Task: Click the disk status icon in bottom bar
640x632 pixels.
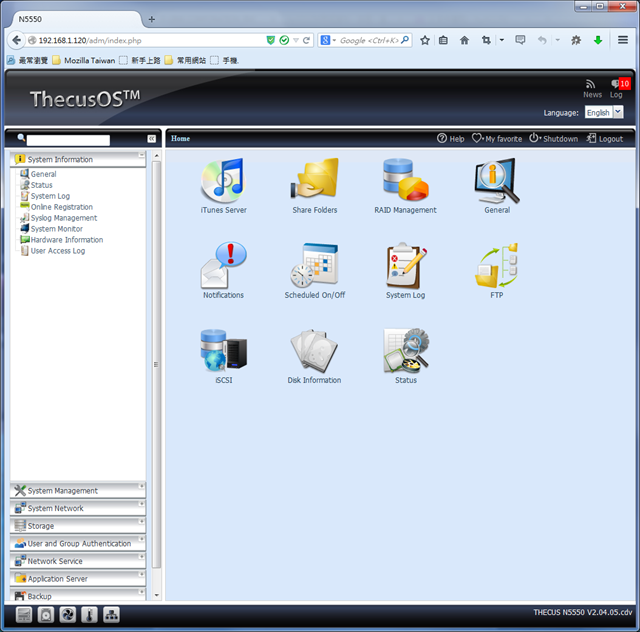Action: pos(46,614)
